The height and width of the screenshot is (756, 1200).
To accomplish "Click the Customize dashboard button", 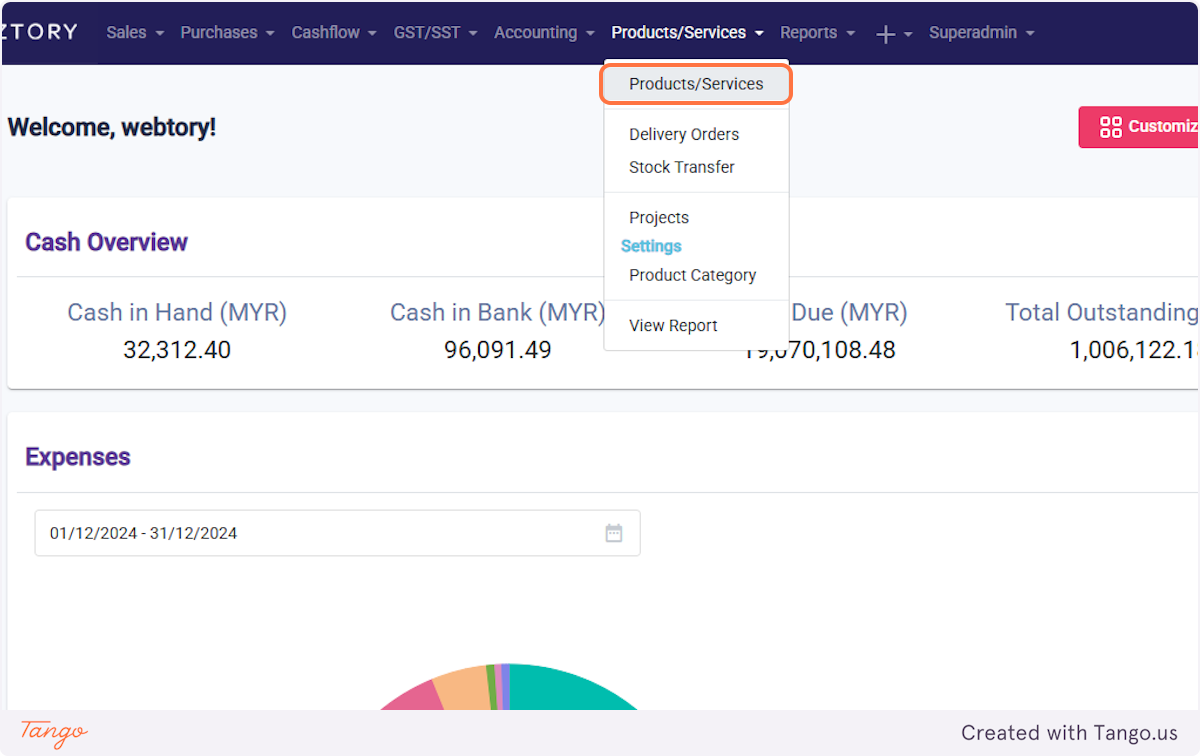I will tap(1140, 127).
